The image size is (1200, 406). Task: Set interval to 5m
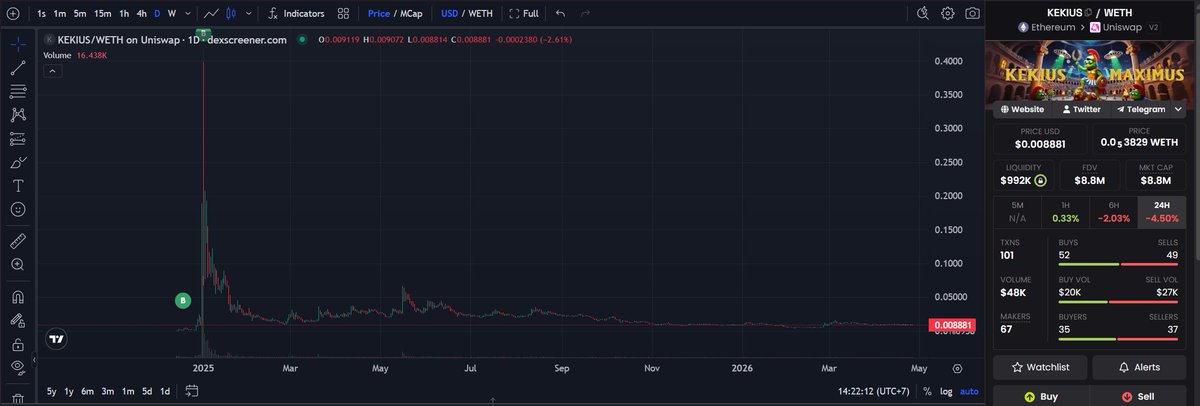click(80, 14)
